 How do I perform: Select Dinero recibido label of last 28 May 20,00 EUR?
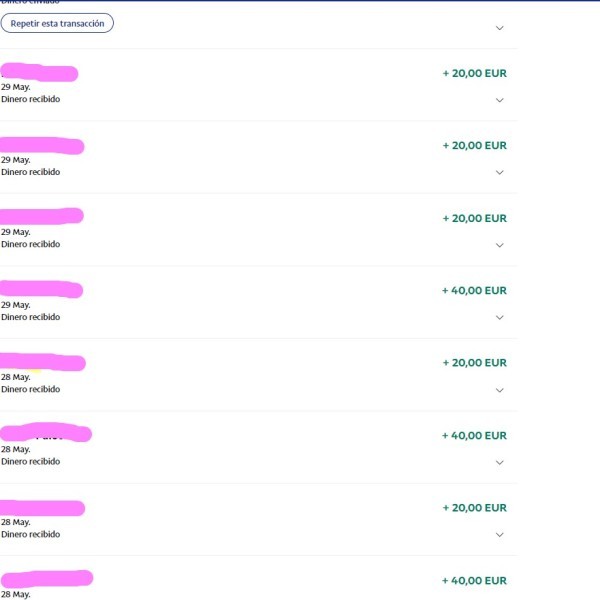point(31,534)
